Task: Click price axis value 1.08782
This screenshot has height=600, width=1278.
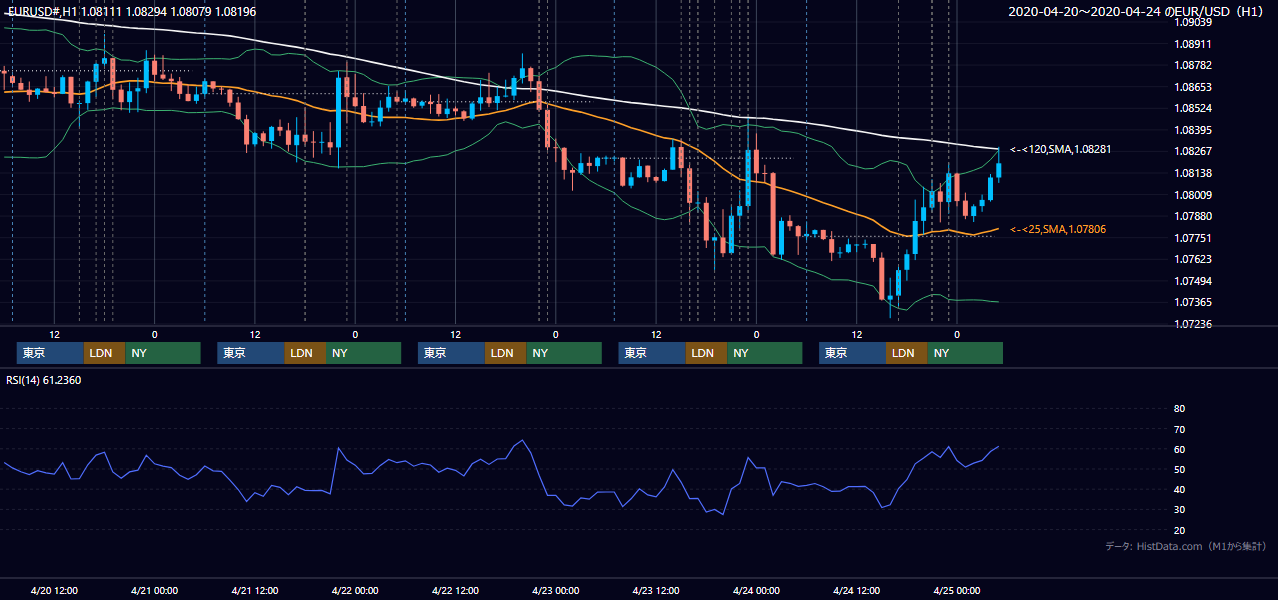Action: coord(1192,65)
